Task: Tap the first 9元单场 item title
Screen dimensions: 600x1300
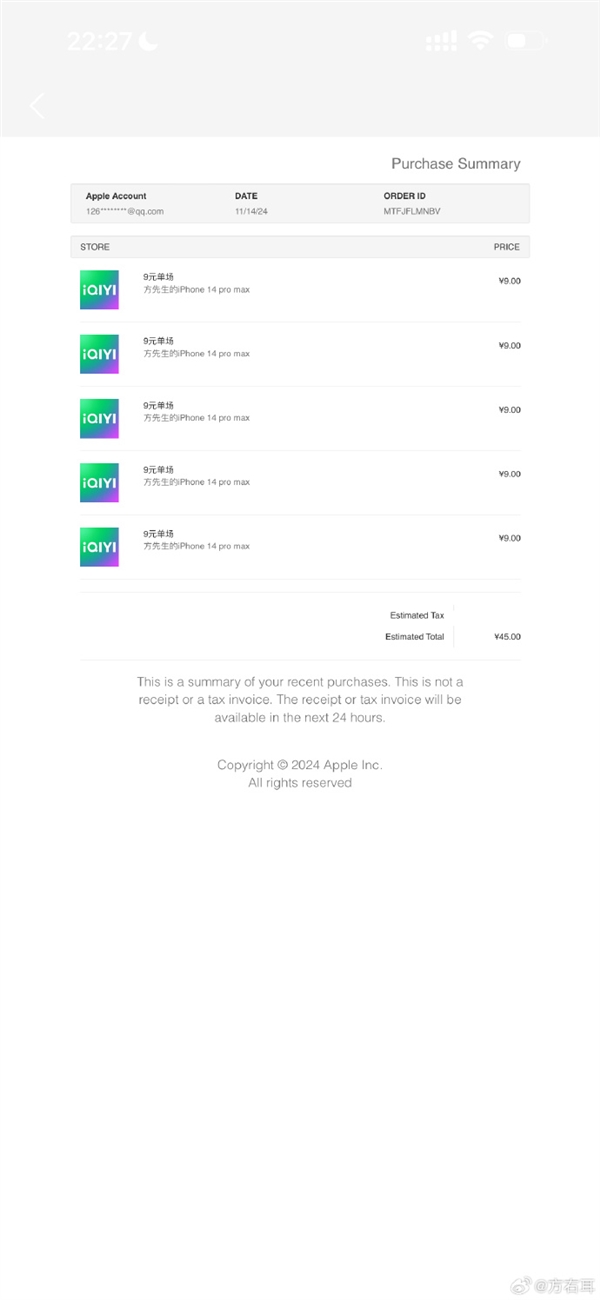Action: 158,276
